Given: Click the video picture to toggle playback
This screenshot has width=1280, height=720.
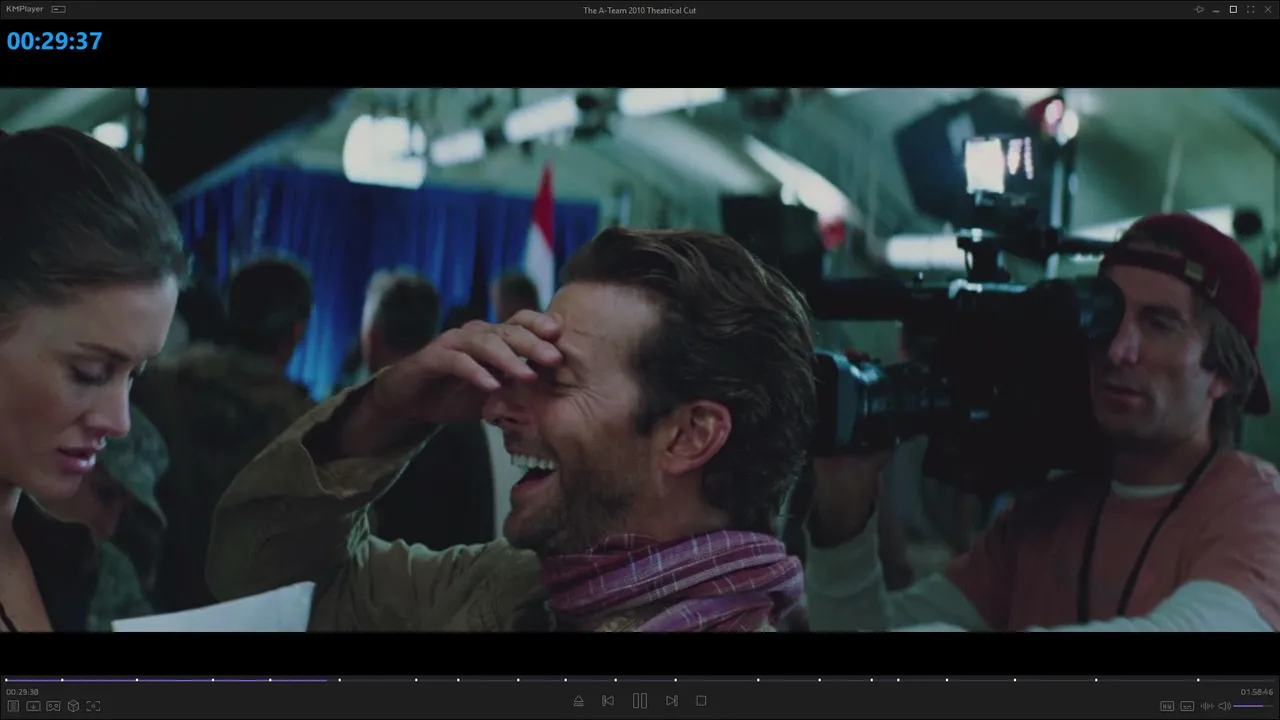Looking at the screenshot, I should (640, 360).
